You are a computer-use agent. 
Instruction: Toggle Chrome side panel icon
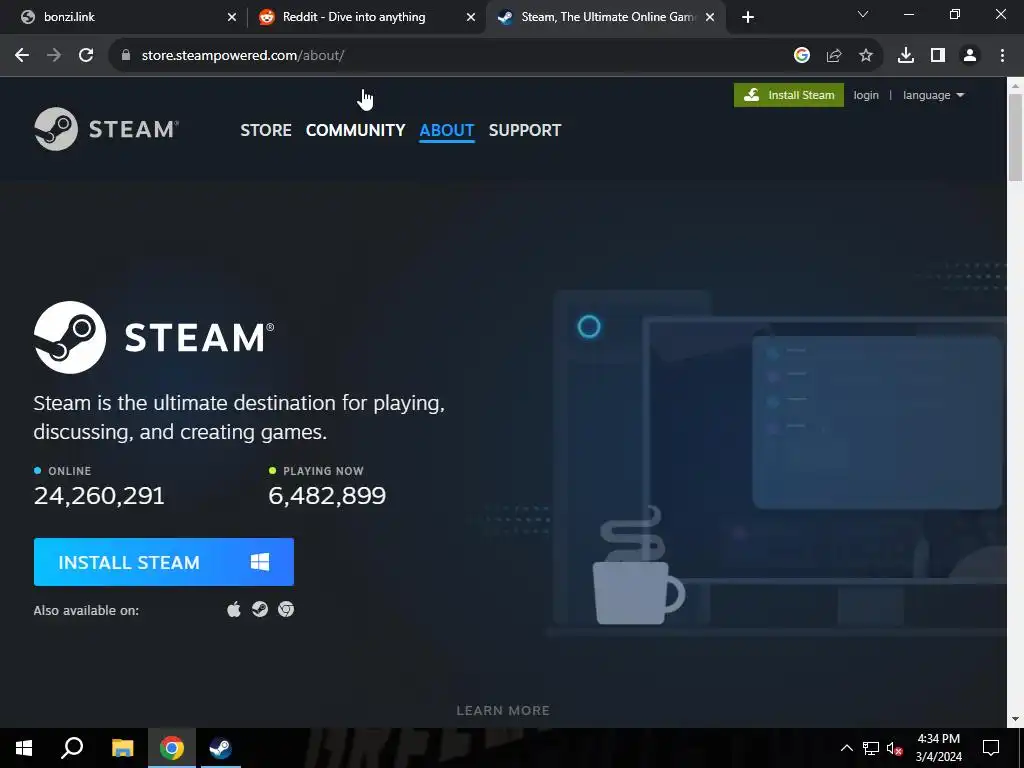(938, 56)
